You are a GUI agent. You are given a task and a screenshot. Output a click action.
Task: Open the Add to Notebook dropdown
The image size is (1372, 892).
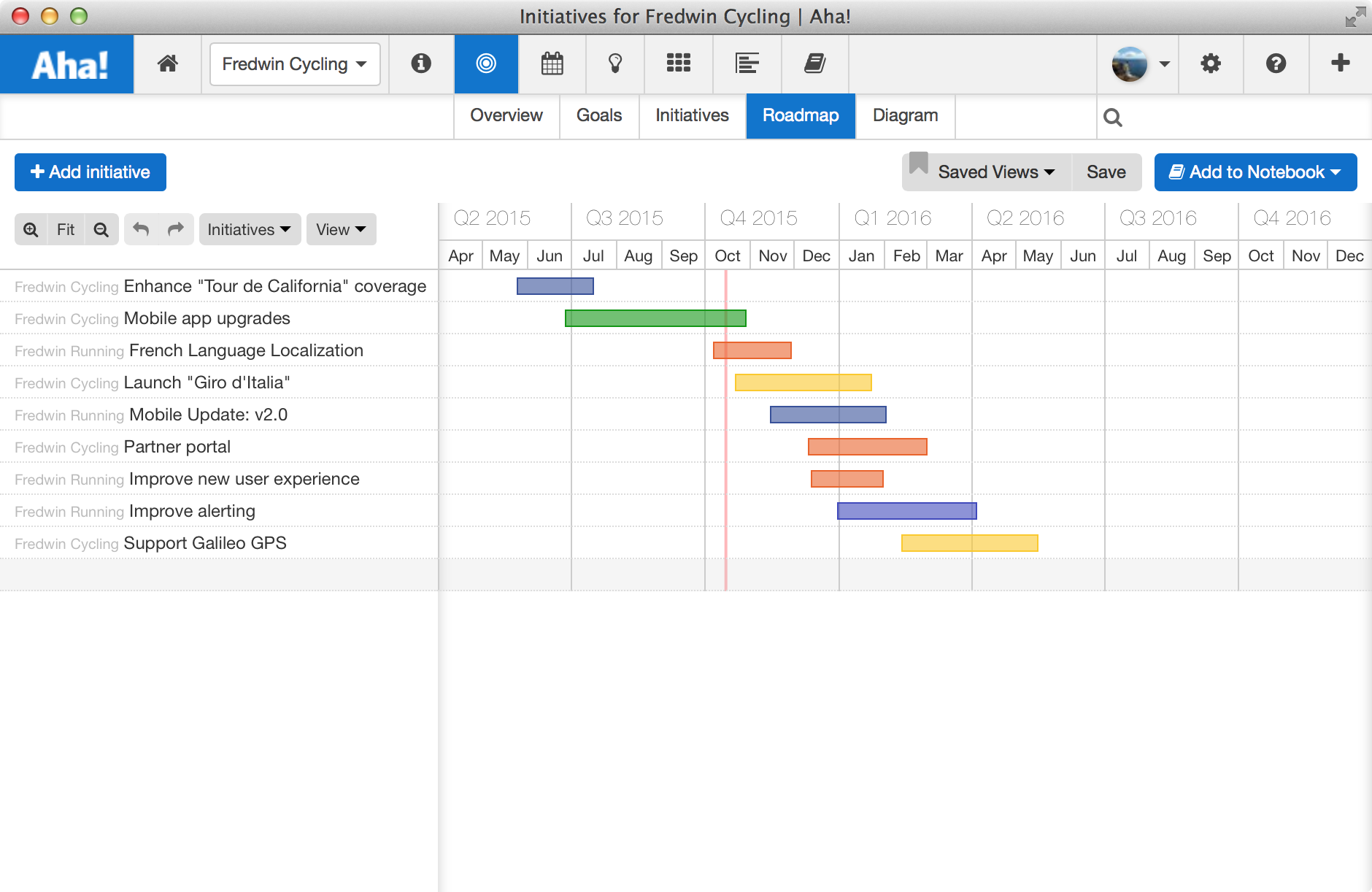(x=1255, y=172)
